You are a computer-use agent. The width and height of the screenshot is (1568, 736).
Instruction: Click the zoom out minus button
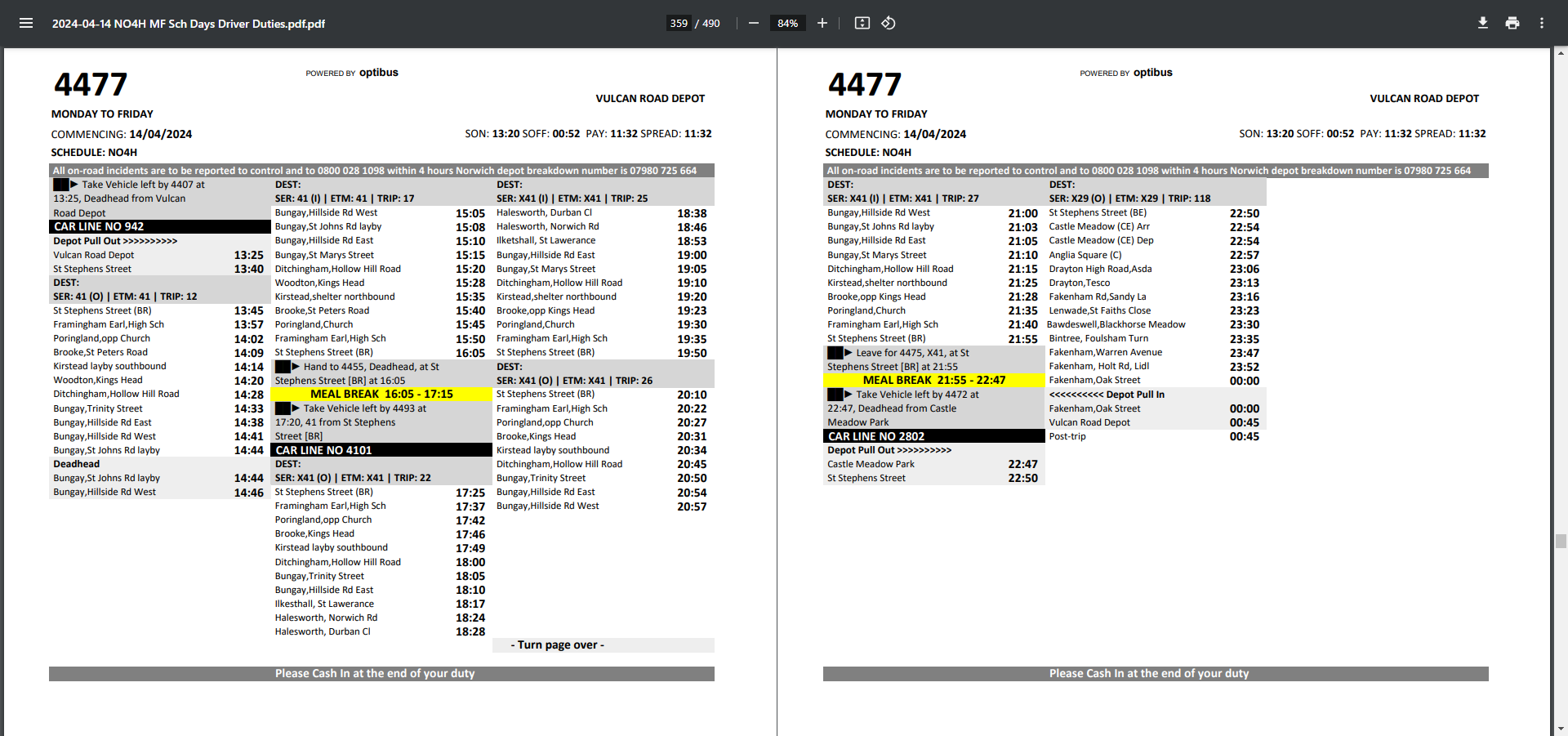tap(754, 23)
